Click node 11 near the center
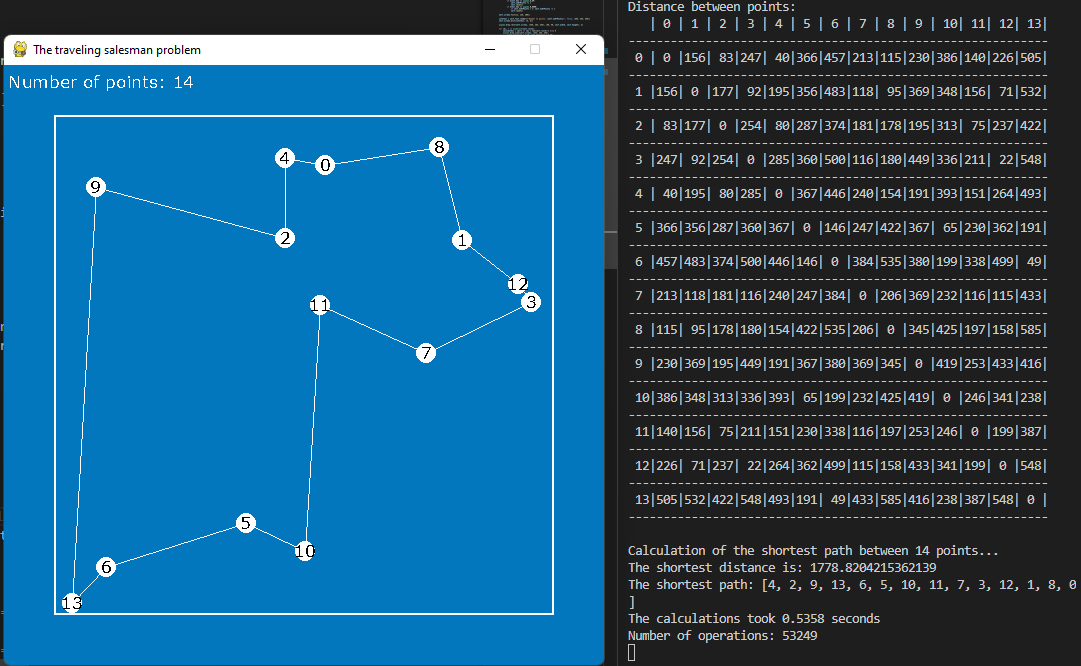 (320, 304)
